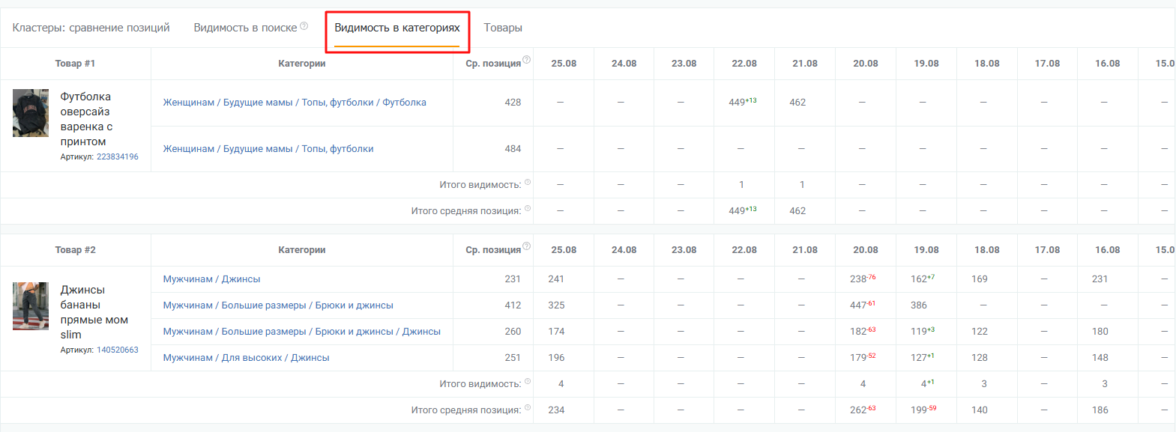1176x432 pixels.
Task: Open Итого видимость hint icon for Товар #1
Action: (527, 183)
